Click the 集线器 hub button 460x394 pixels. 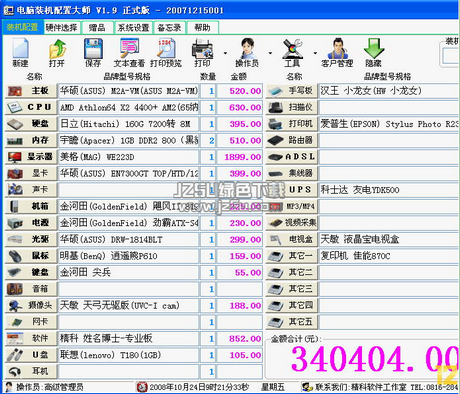[x=292, y=173]
